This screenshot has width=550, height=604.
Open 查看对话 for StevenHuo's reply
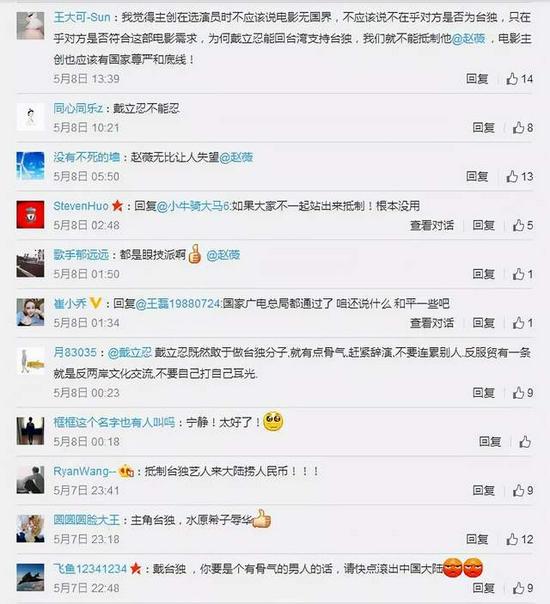click(x=432, y=225)
